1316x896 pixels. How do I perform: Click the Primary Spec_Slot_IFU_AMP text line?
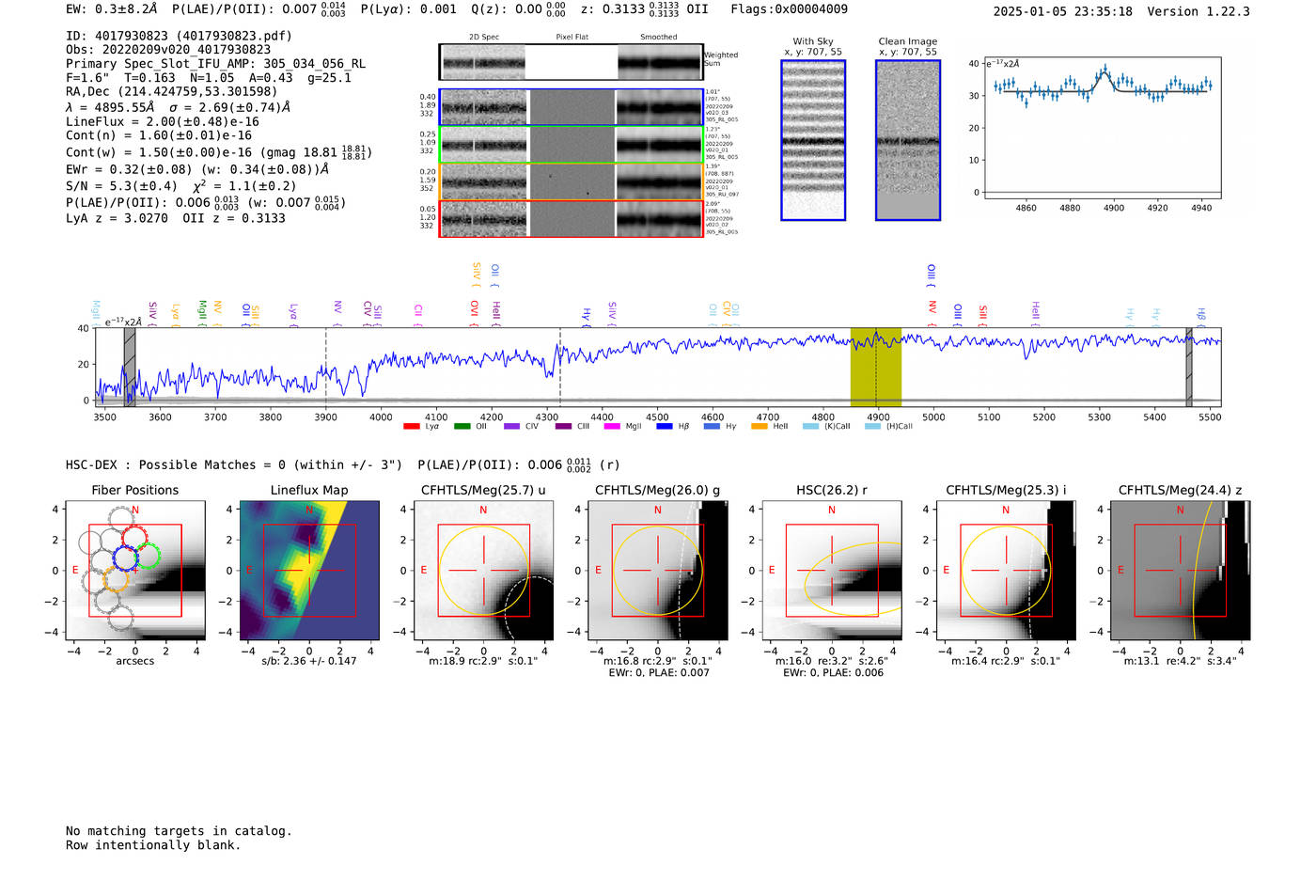pyautogui.click(x=216, y=64)
